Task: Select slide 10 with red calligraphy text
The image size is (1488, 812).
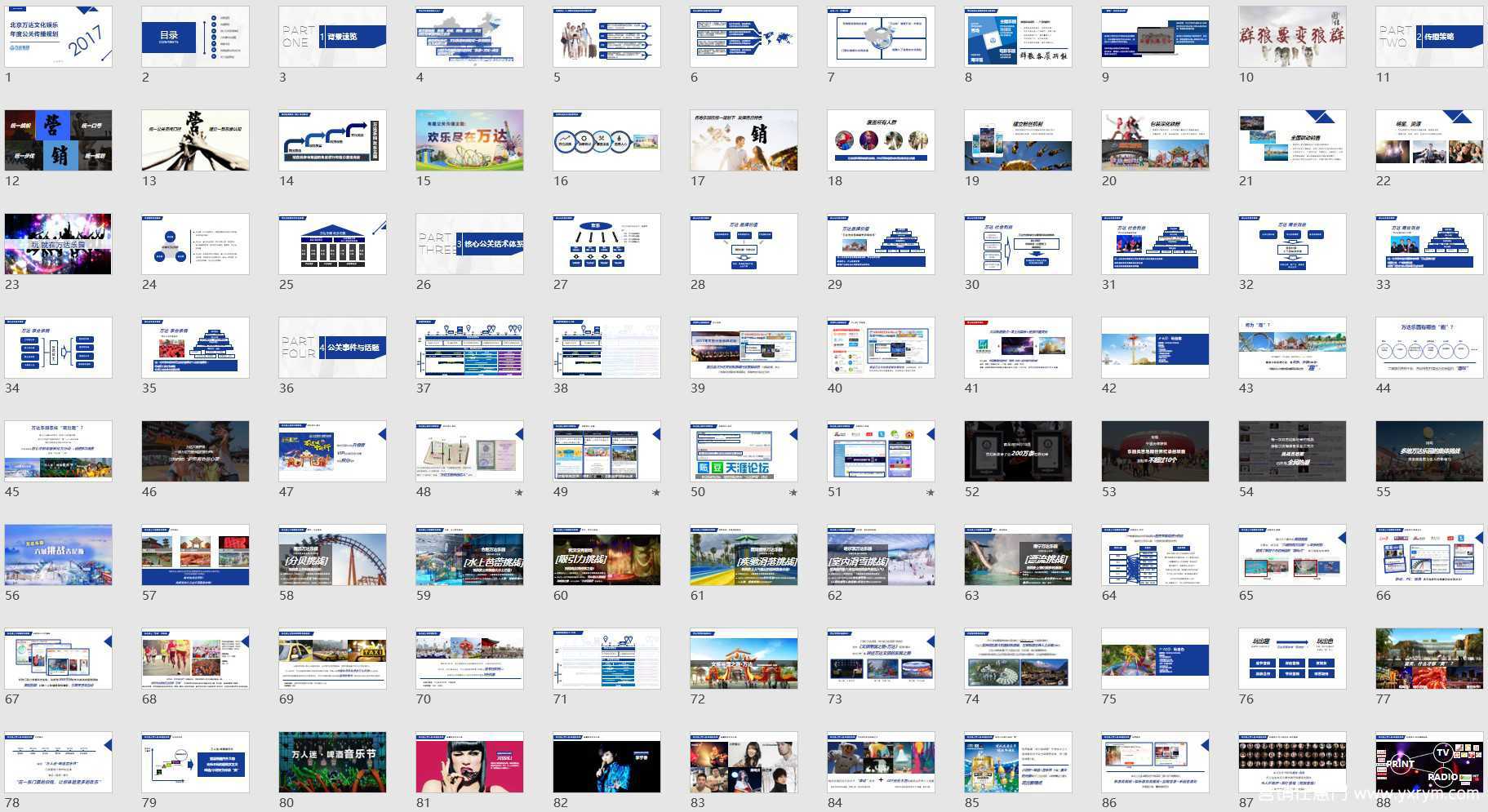Action: (1293, 37)
